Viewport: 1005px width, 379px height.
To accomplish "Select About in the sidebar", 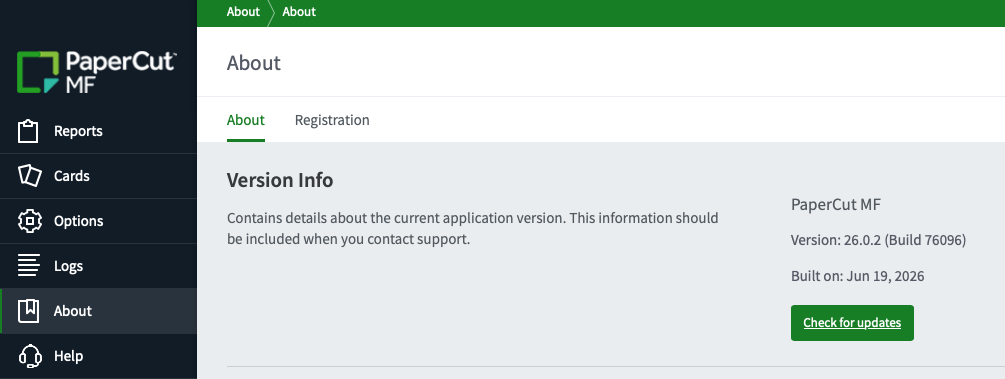I will pos(99,311).
